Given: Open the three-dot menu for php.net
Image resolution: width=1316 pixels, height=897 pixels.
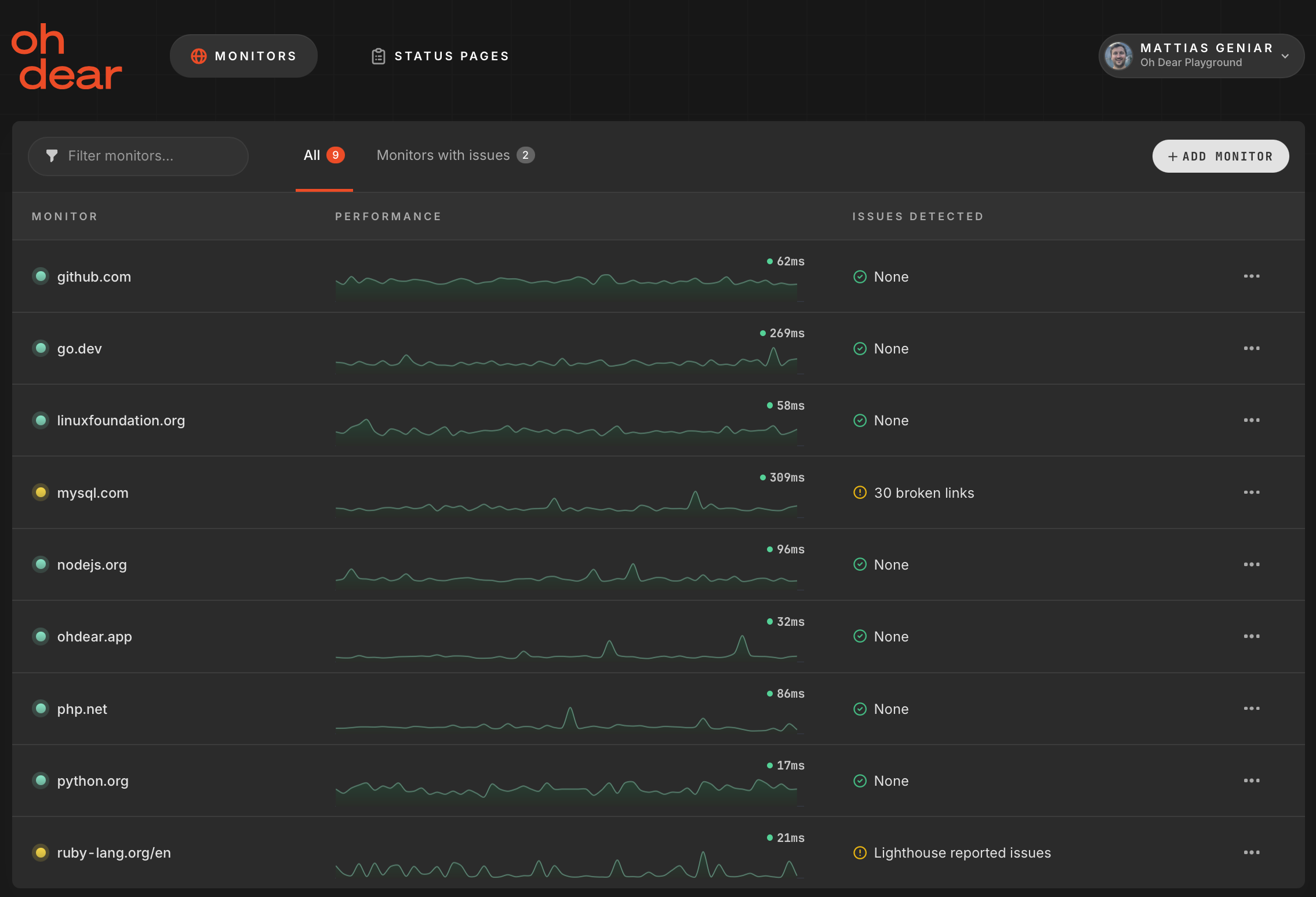Looking at the screenshot, I should tap(1252, 709).
